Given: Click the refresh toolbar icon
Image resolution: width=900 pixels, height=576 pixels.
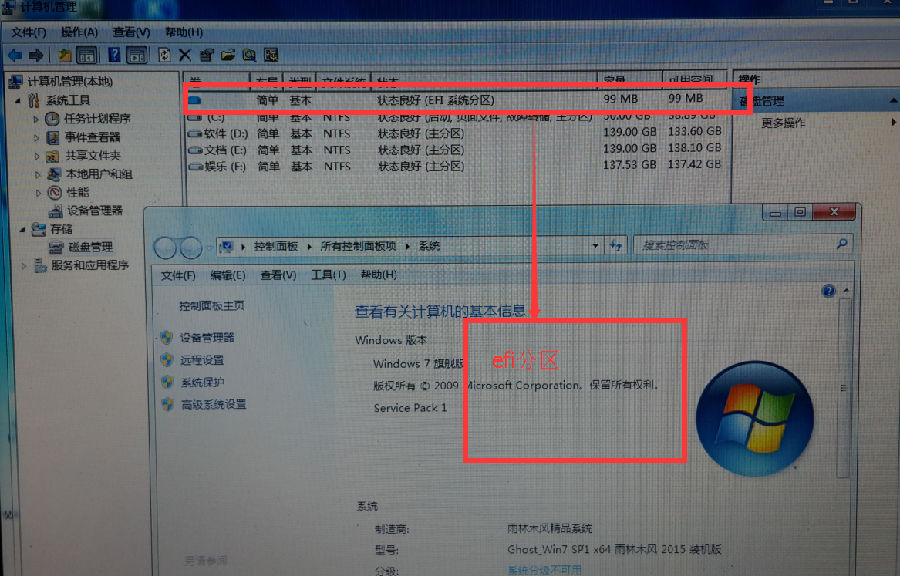Looking at the screenshot, I should coord(164,55).
